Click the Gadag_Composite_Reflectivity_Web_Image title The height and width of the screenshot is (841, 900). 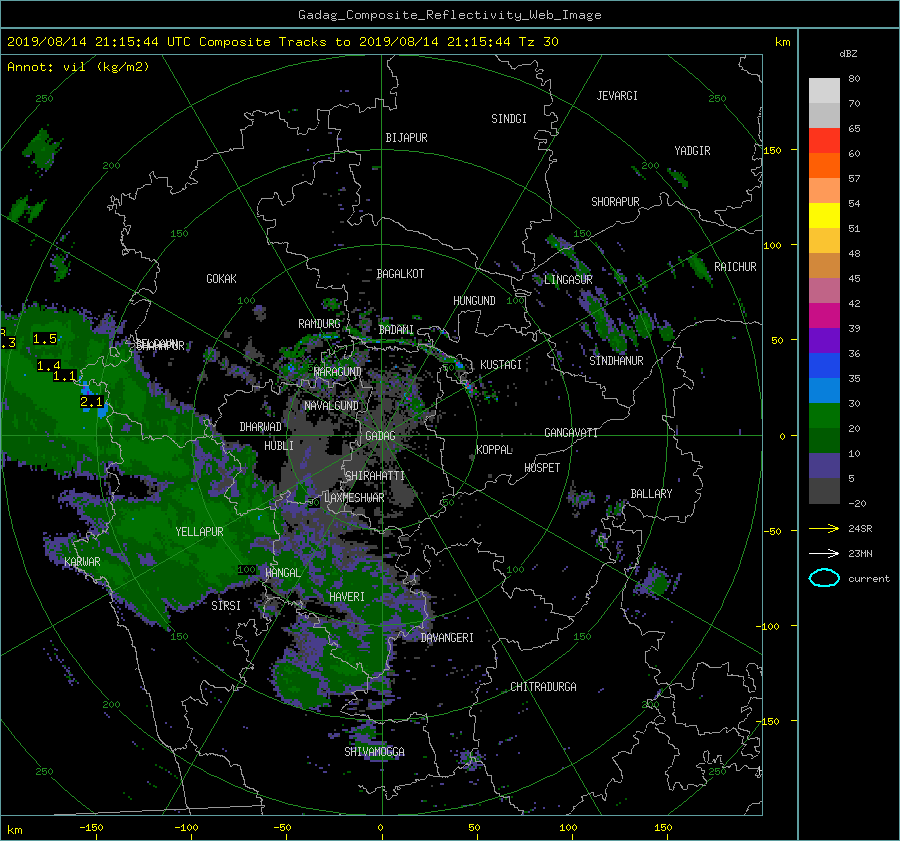tap(449, 15)
